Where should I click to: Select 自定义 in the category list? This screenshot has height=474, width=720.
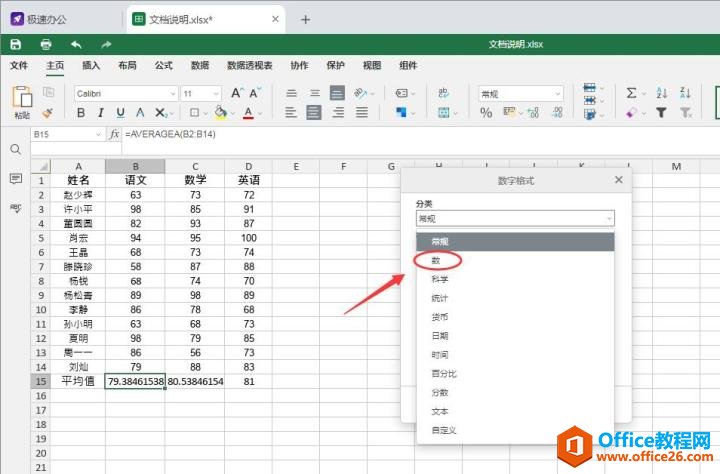tap(515, 430)
